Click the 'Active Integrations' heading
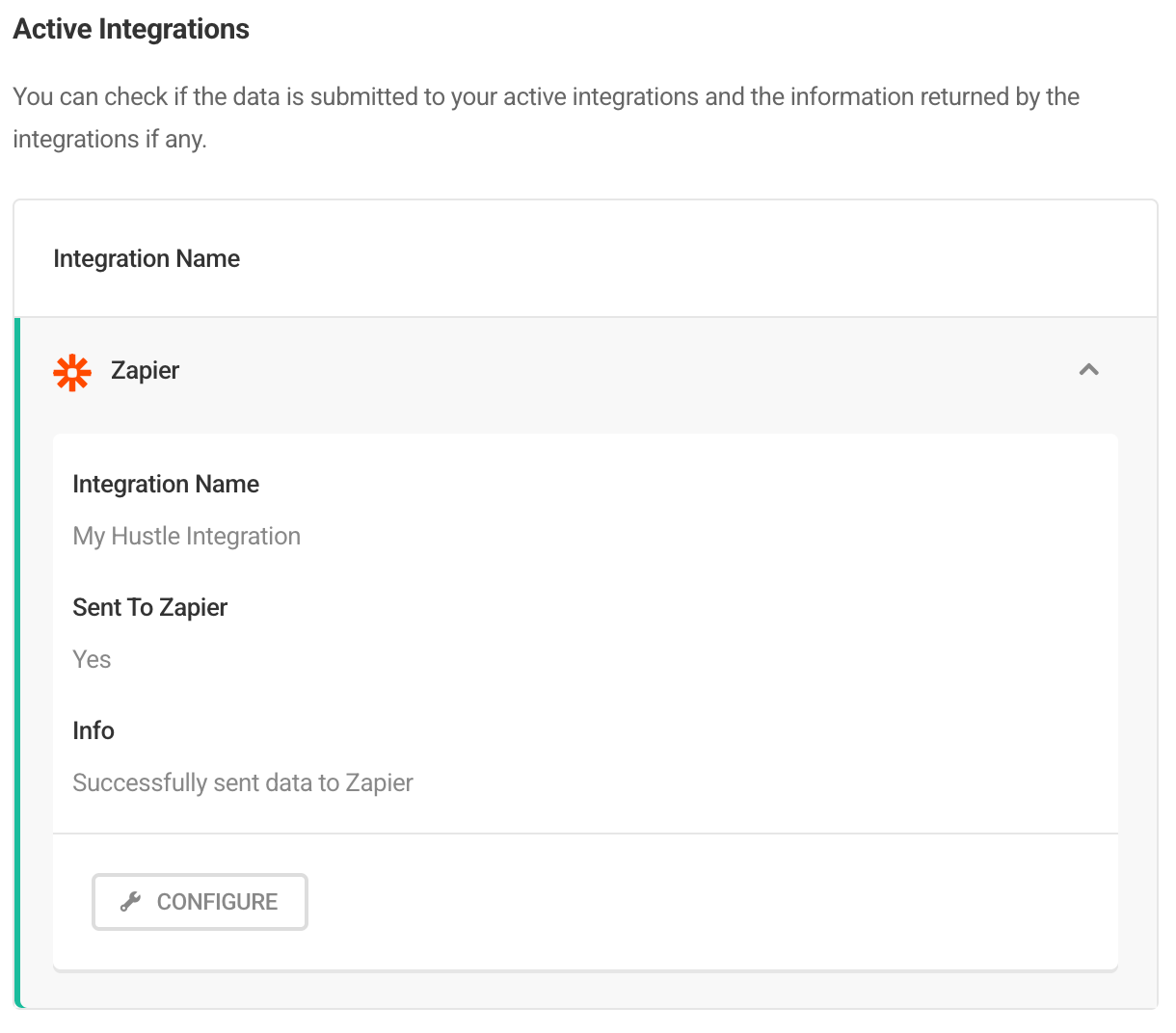 click(131, 30)
